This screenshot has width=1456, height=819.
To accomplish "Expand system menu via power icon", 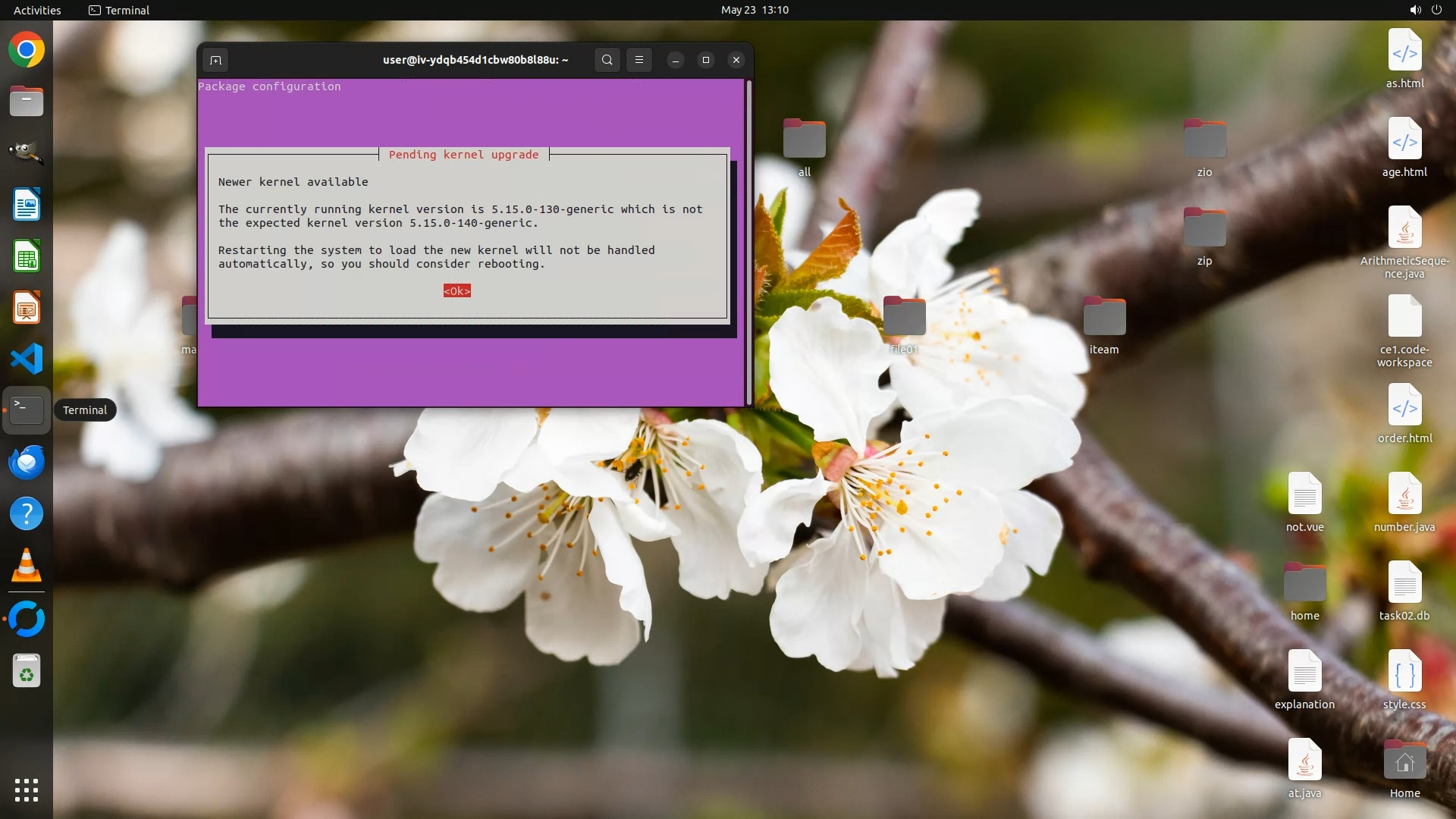I will [x=1436, y=10].
